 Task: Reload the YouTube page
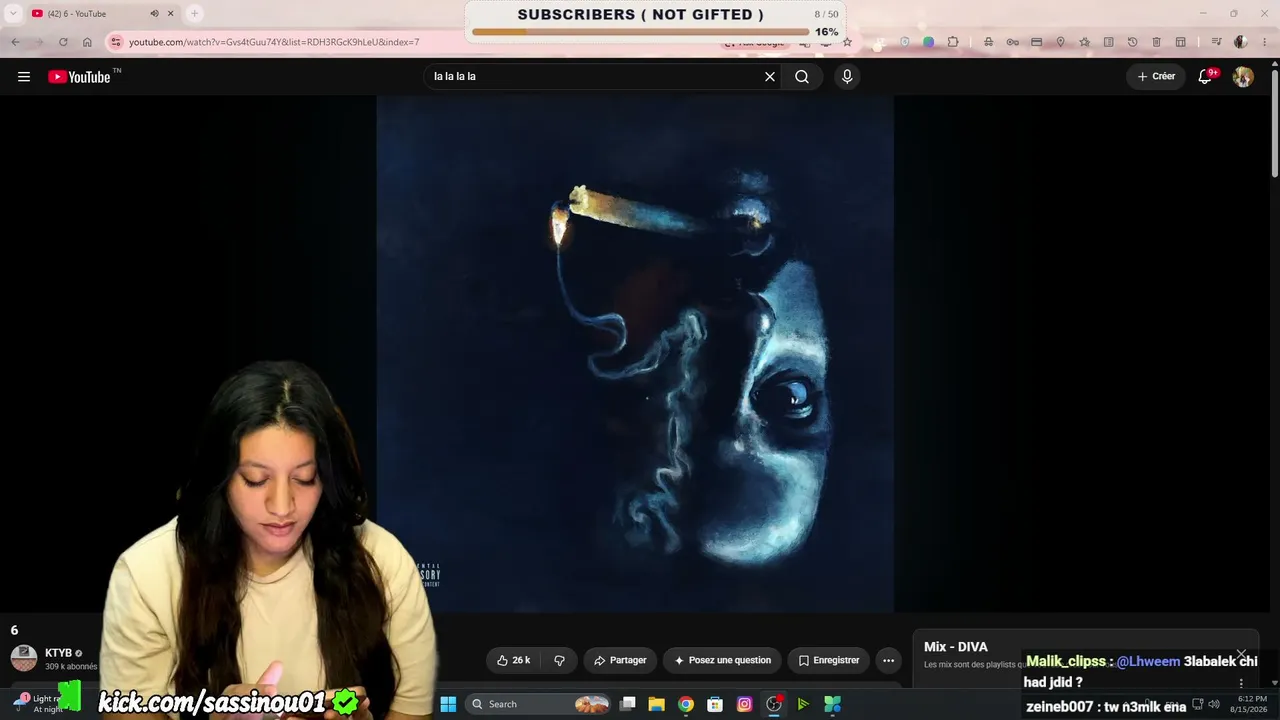[63, 42]
